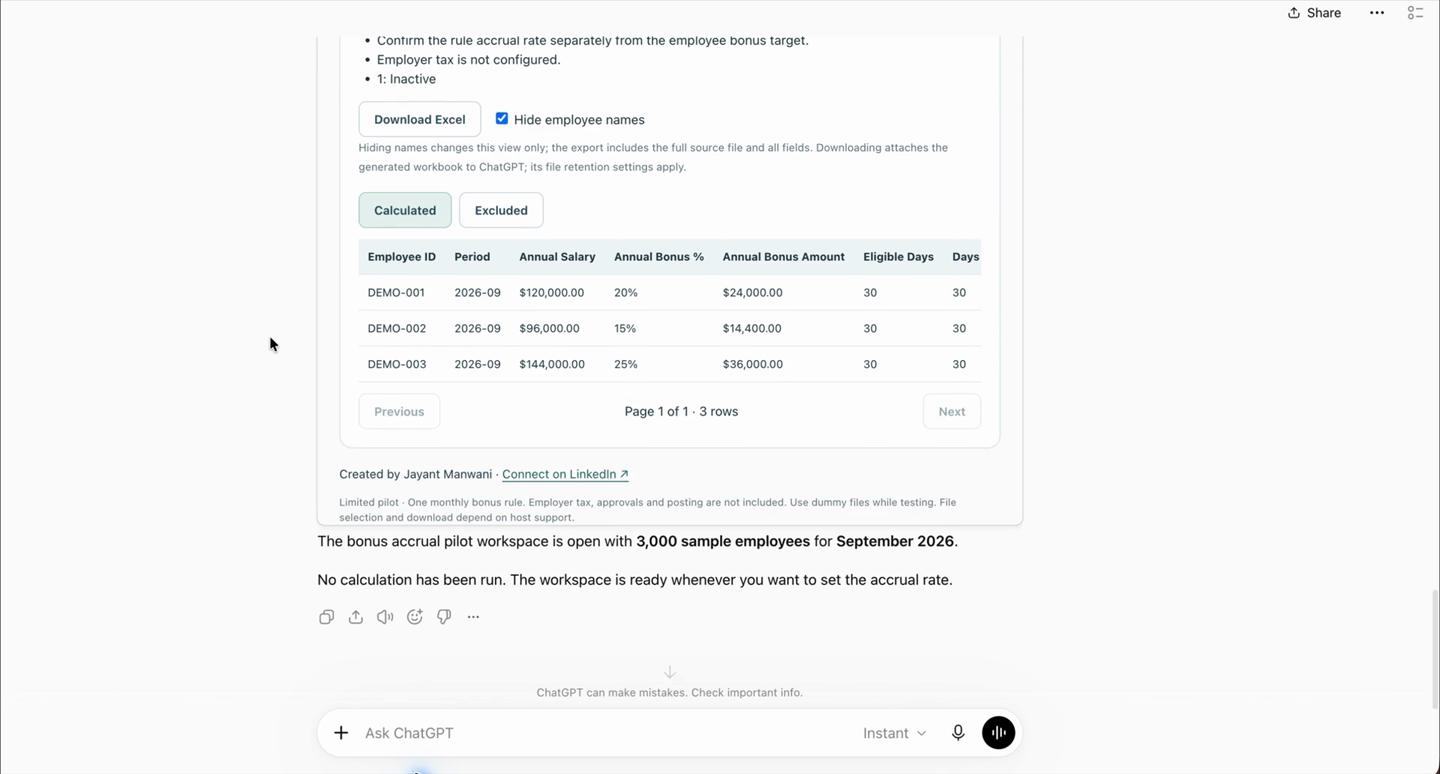Open the Connect on LinkedIn link
The height and width of the screenshot is (774, 1440).
pyautogui.click(x=565, y=474)
